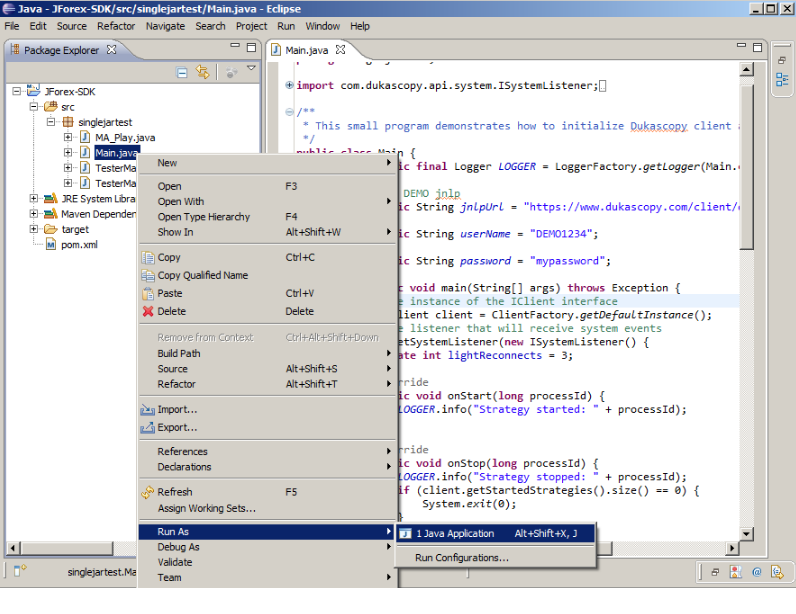Choose Open With in context menu

267,202
